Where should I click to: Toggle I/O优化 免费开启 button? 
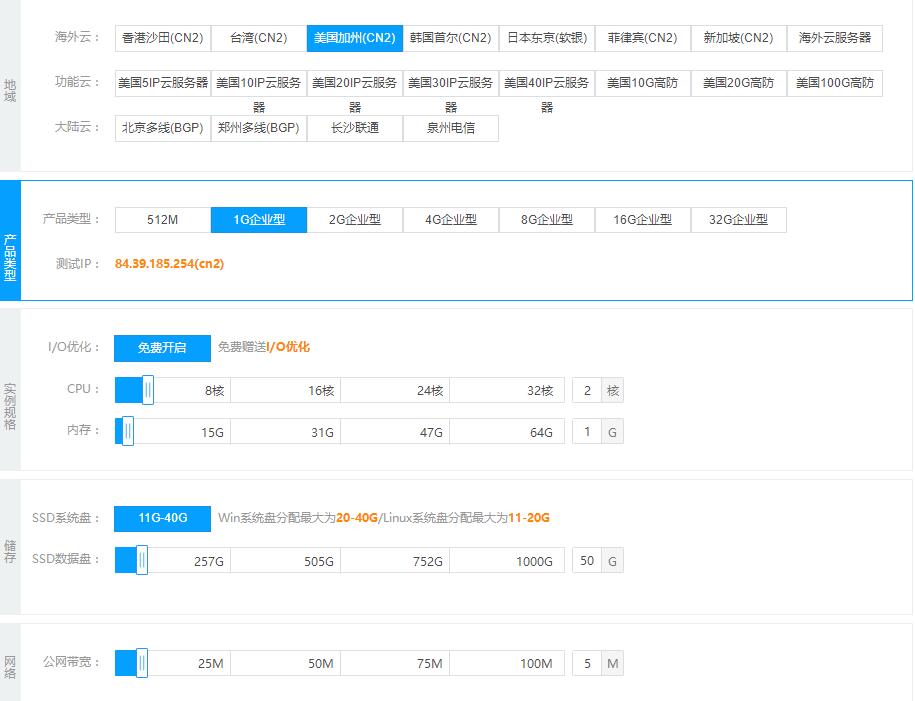pyautogui.click(x=162, y=348)
